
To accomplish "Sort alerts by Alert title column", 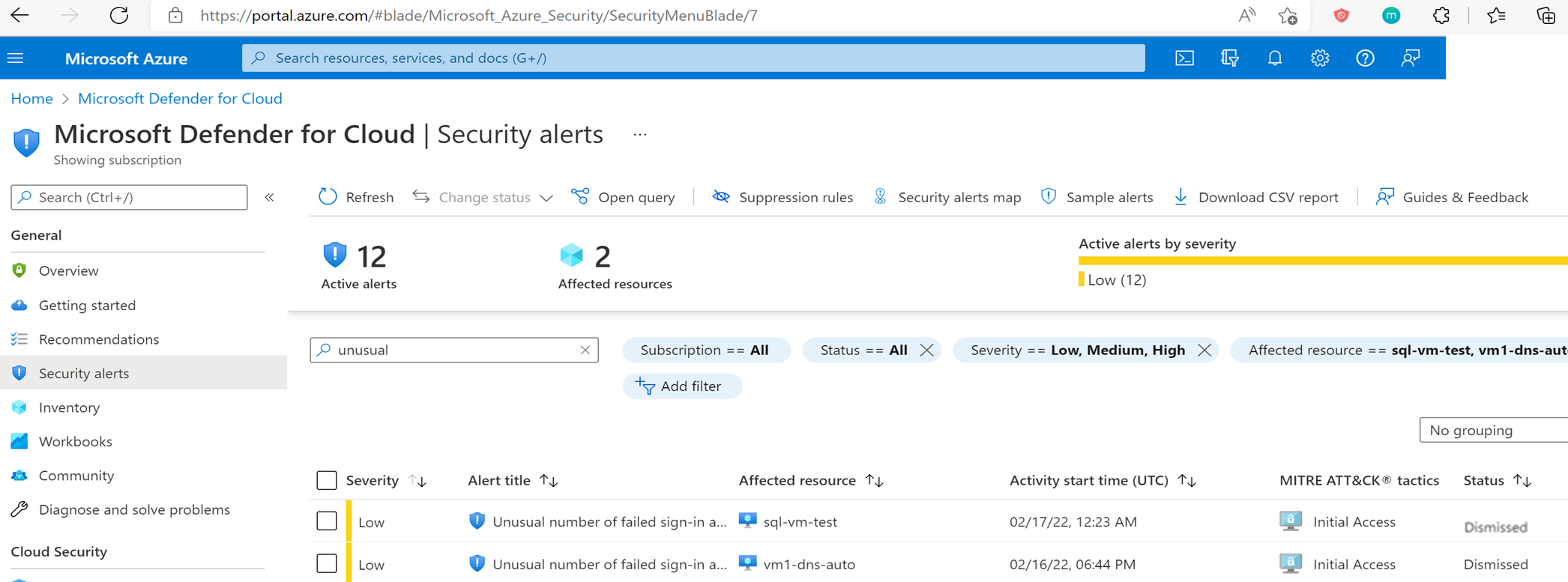I will (x=513, y=481).
